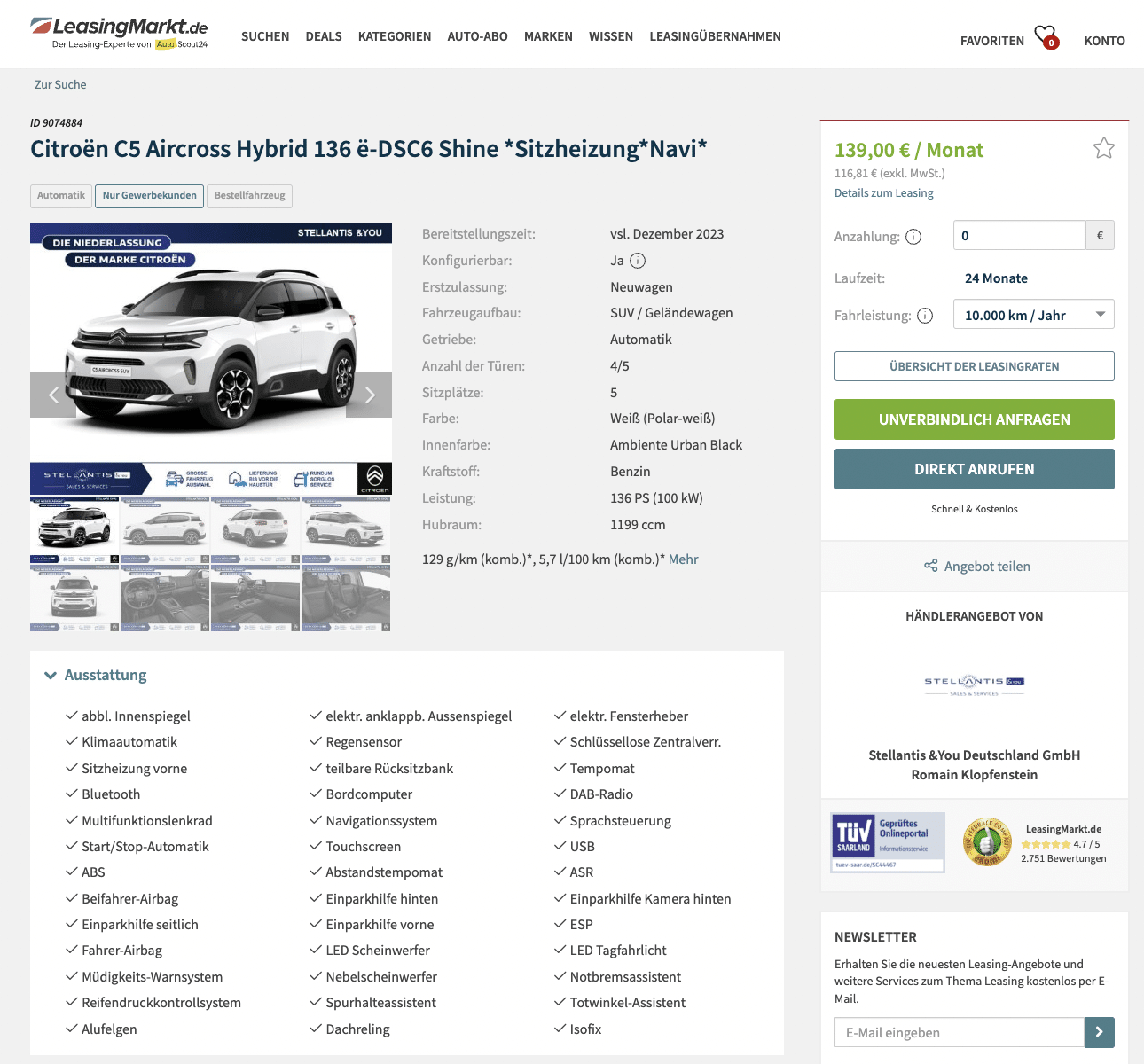Open the SUCHEN menu

pos(265,36)
